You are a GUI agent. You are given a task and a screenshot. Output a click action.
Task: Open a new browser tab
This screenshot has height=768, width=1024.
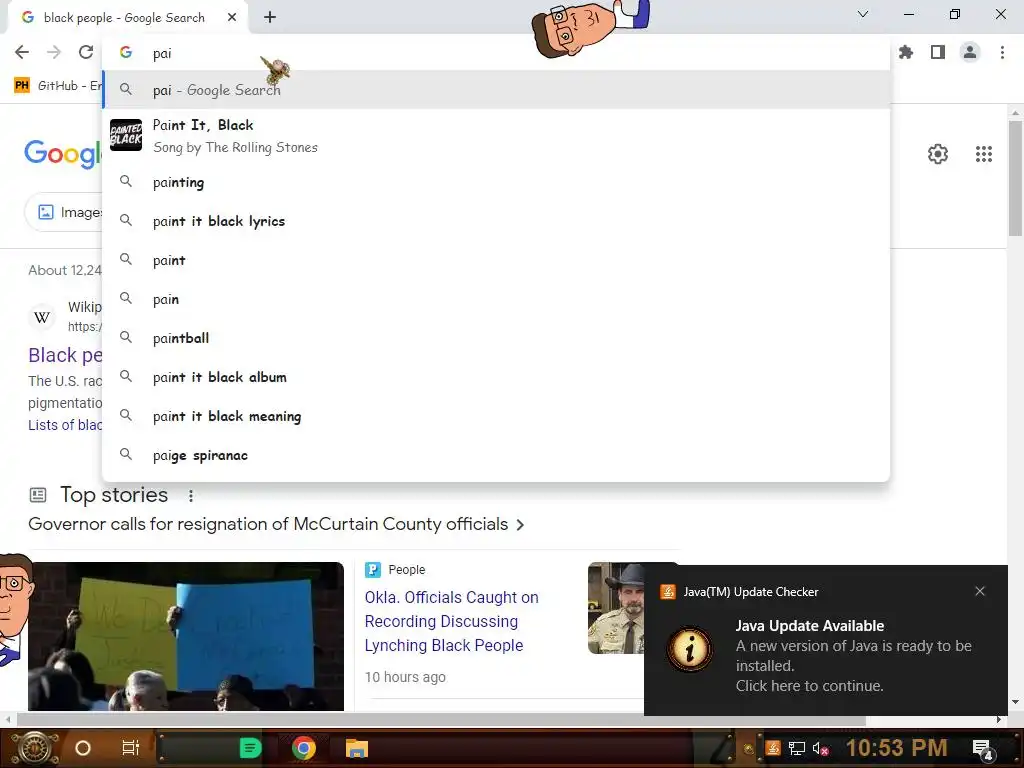(x=270, y=17)
